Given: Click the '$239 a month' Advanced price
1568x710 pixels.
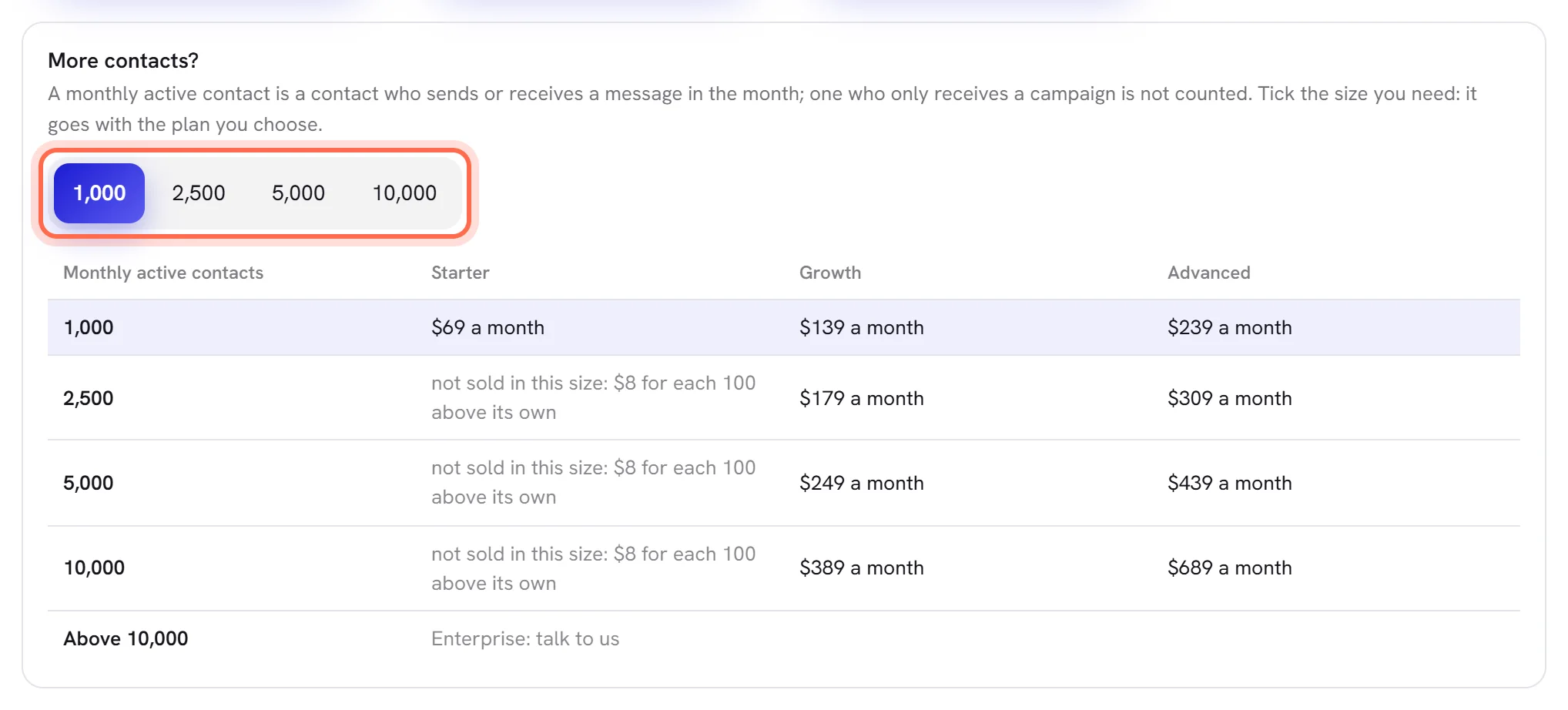Looking at the screenshot, I should (1230, 327).
